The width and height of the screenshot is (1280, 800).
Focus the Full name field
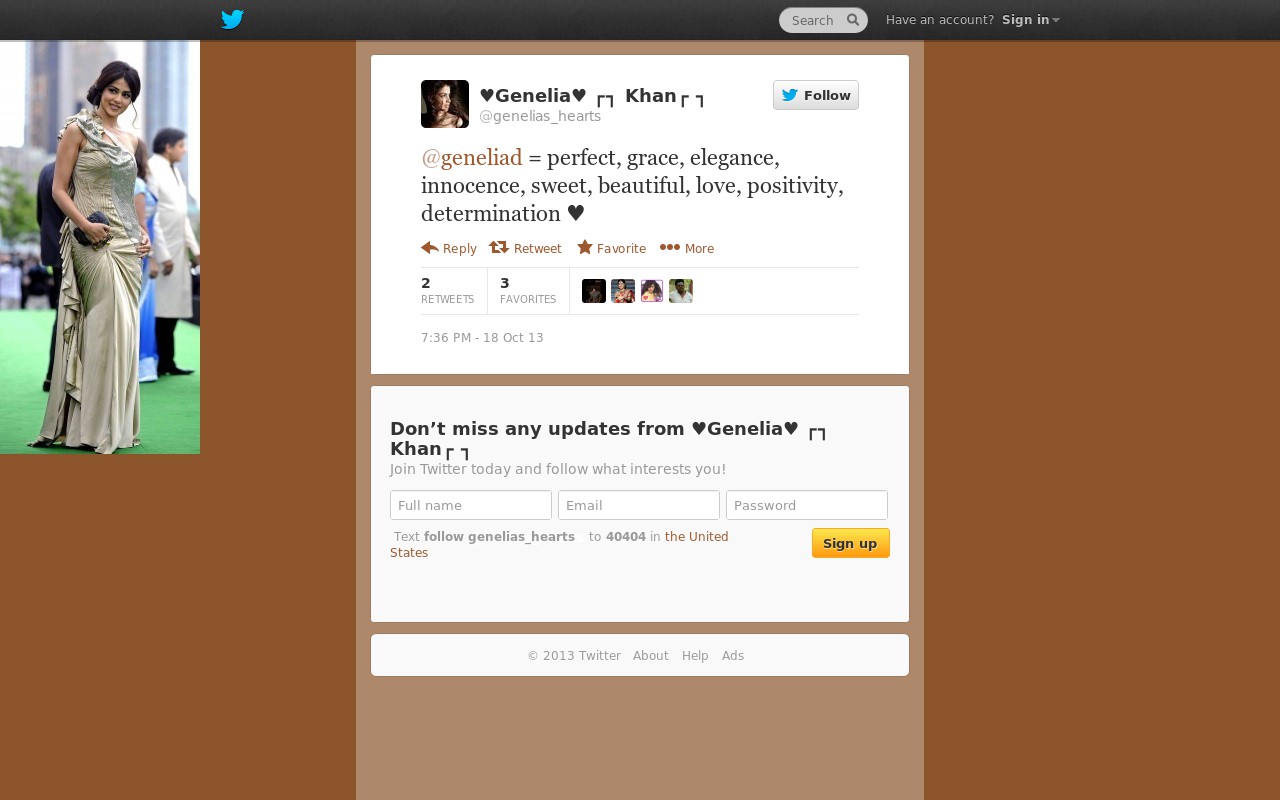pyautogui.click(x=471, y=505)
